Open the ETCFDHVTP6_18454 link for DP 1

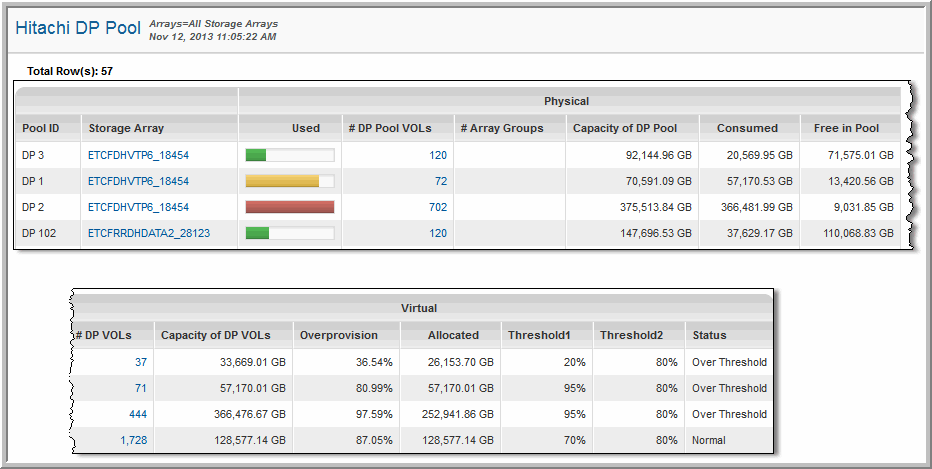(138, 181)
